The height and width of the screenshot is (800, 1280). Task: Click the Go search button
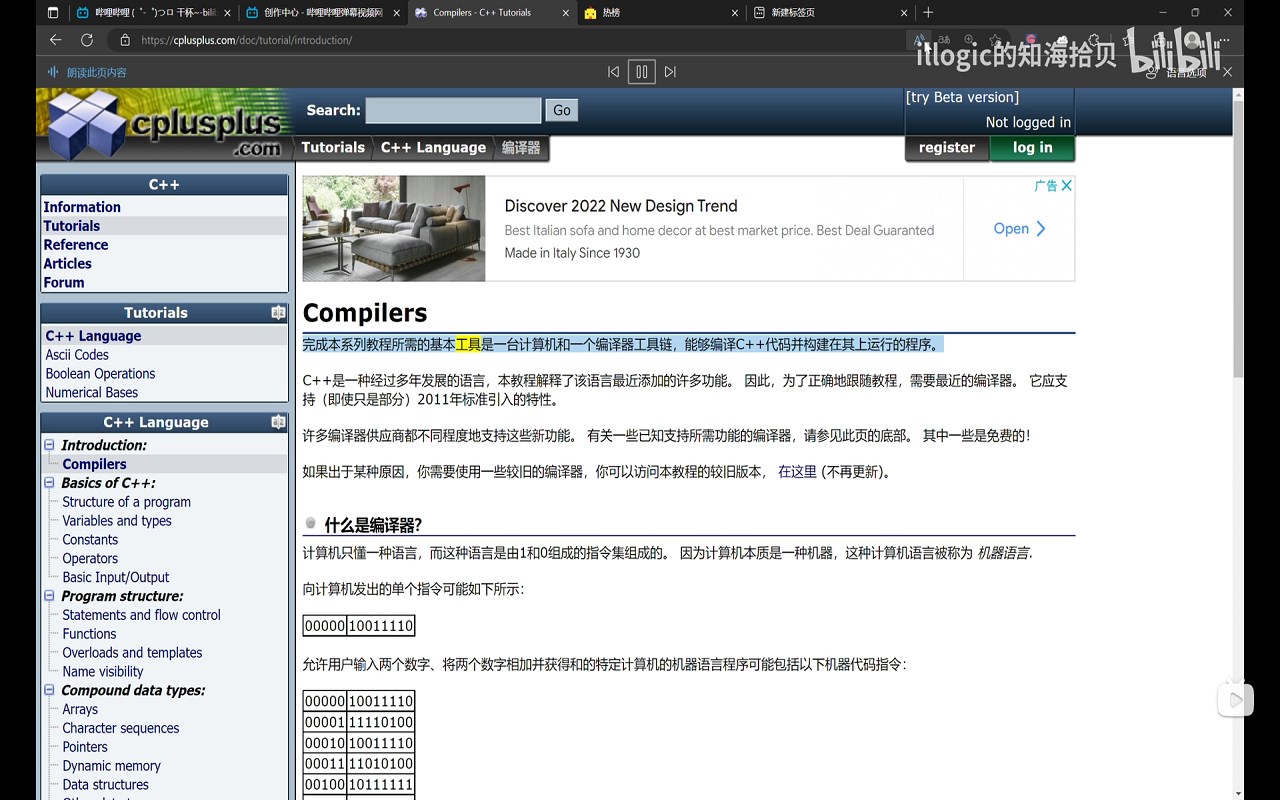click(x=562, y=110)
